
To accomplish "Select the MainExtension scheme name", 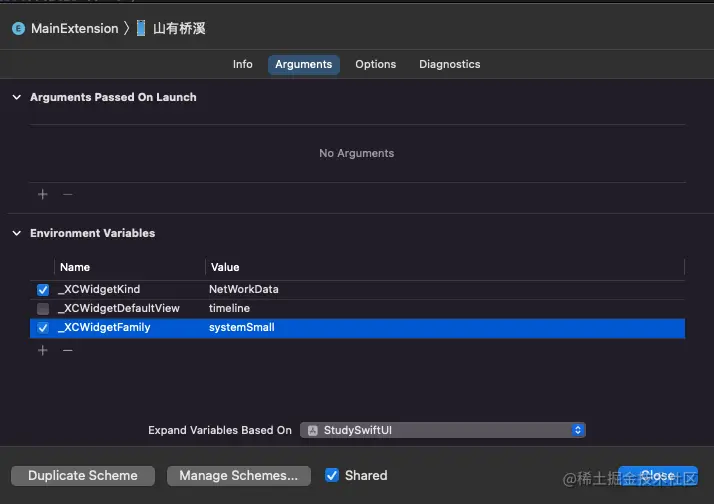I will coord(75,29).
